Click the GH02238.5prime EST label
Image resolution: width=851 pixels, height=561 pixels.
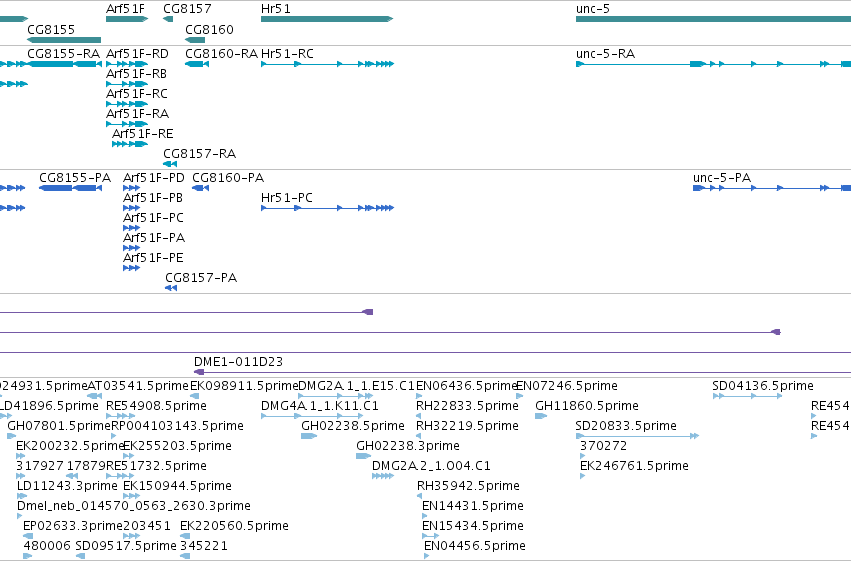[353, 426]
